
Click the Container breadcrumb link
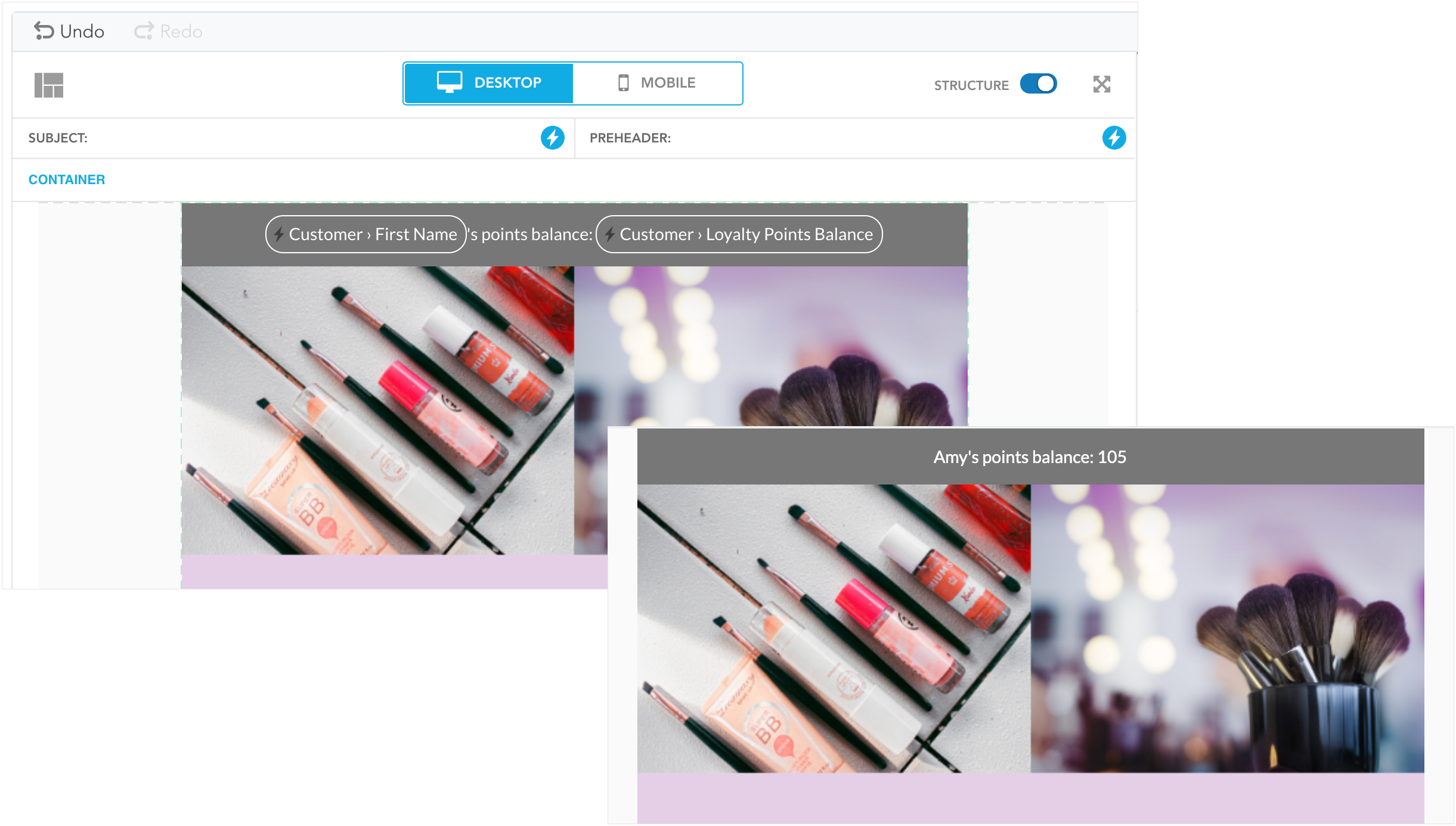click(67, 179)
